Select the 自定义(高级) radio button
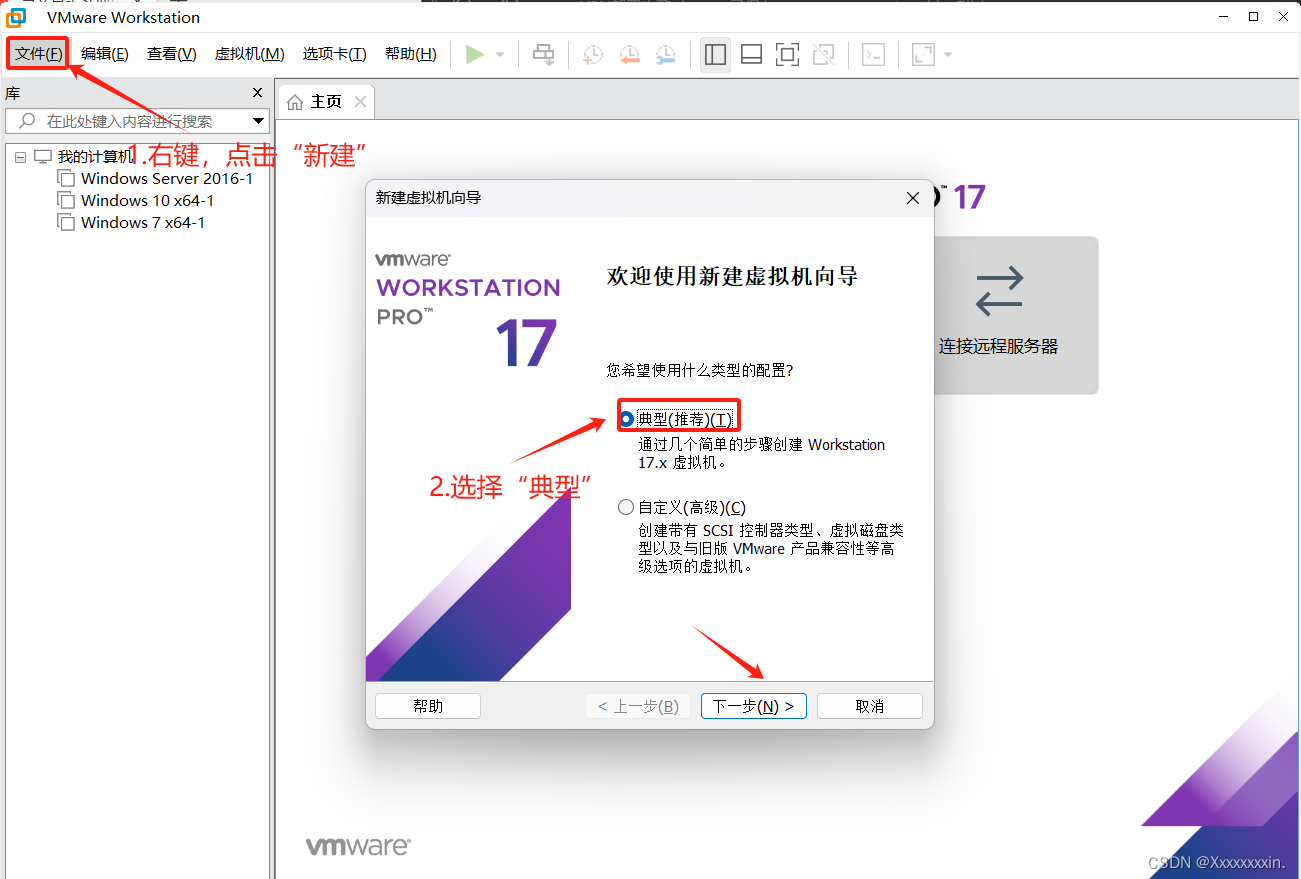Image resolution: width=1301 pixels, height=879 pixels. point(626,507)
